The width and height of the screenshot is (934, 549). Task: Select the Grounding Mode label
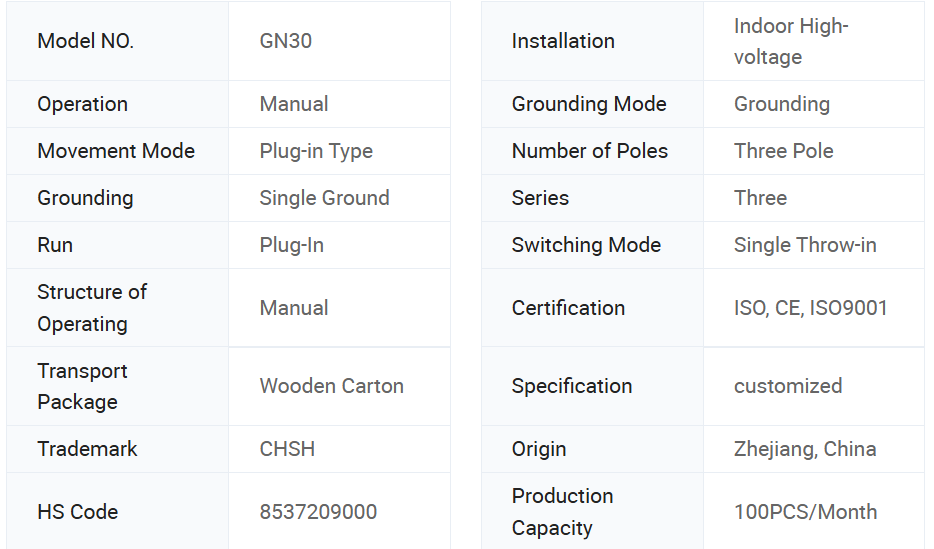[x=588, y=104]
